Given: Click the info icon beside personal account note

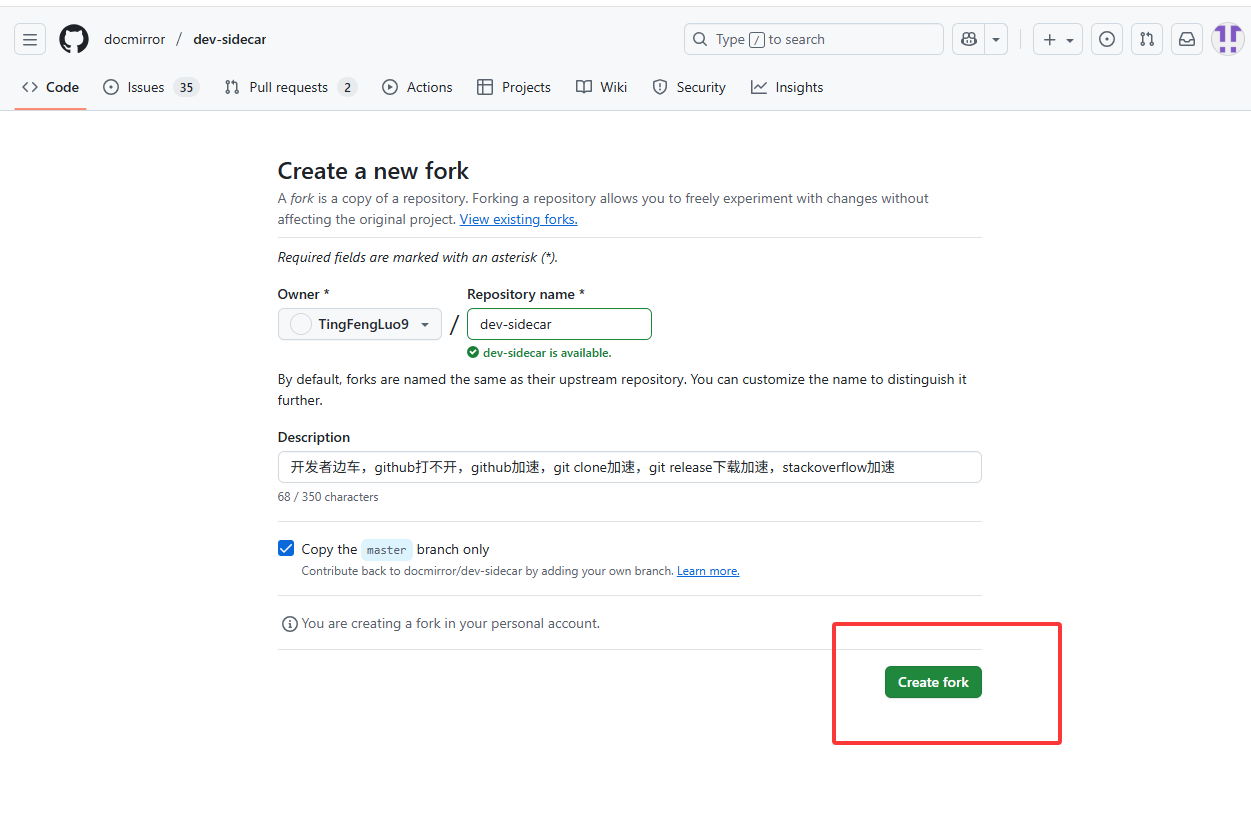Looking at the screenshot, I should coord(290,624).
